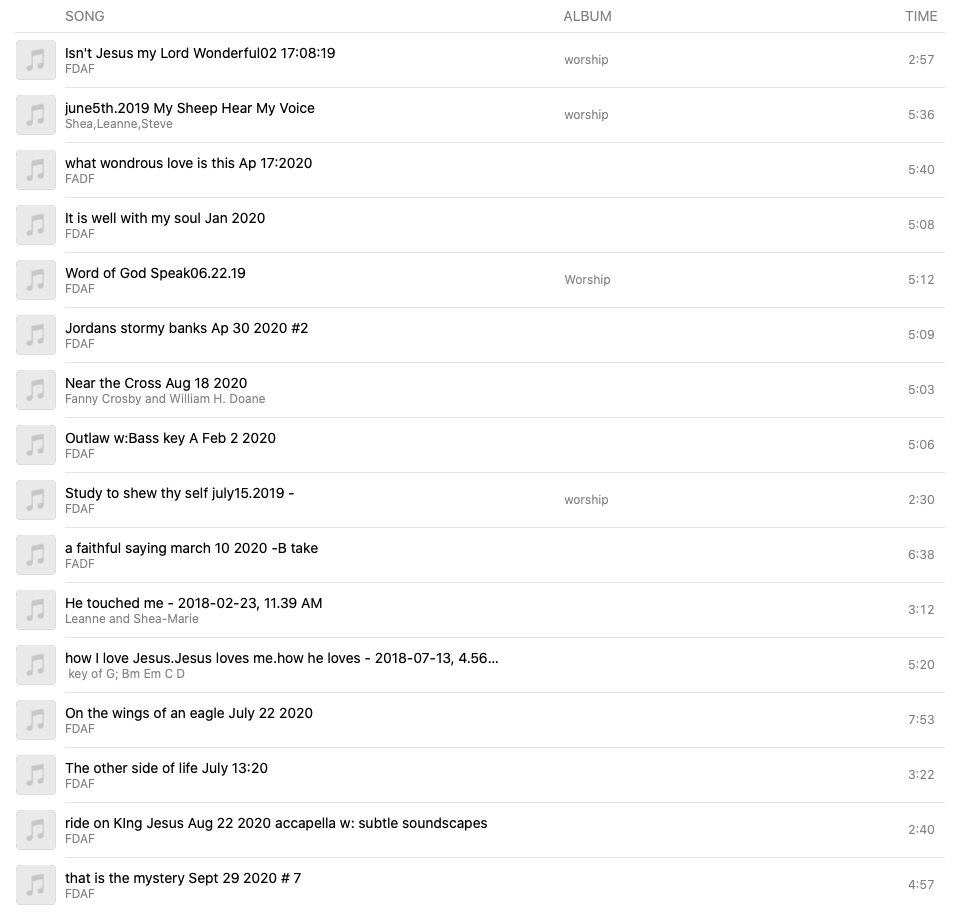This screenshot has height=912, width=970.
Task: Click artwork icon for Jordans stormy banks
Action: (x=36, y=335)
